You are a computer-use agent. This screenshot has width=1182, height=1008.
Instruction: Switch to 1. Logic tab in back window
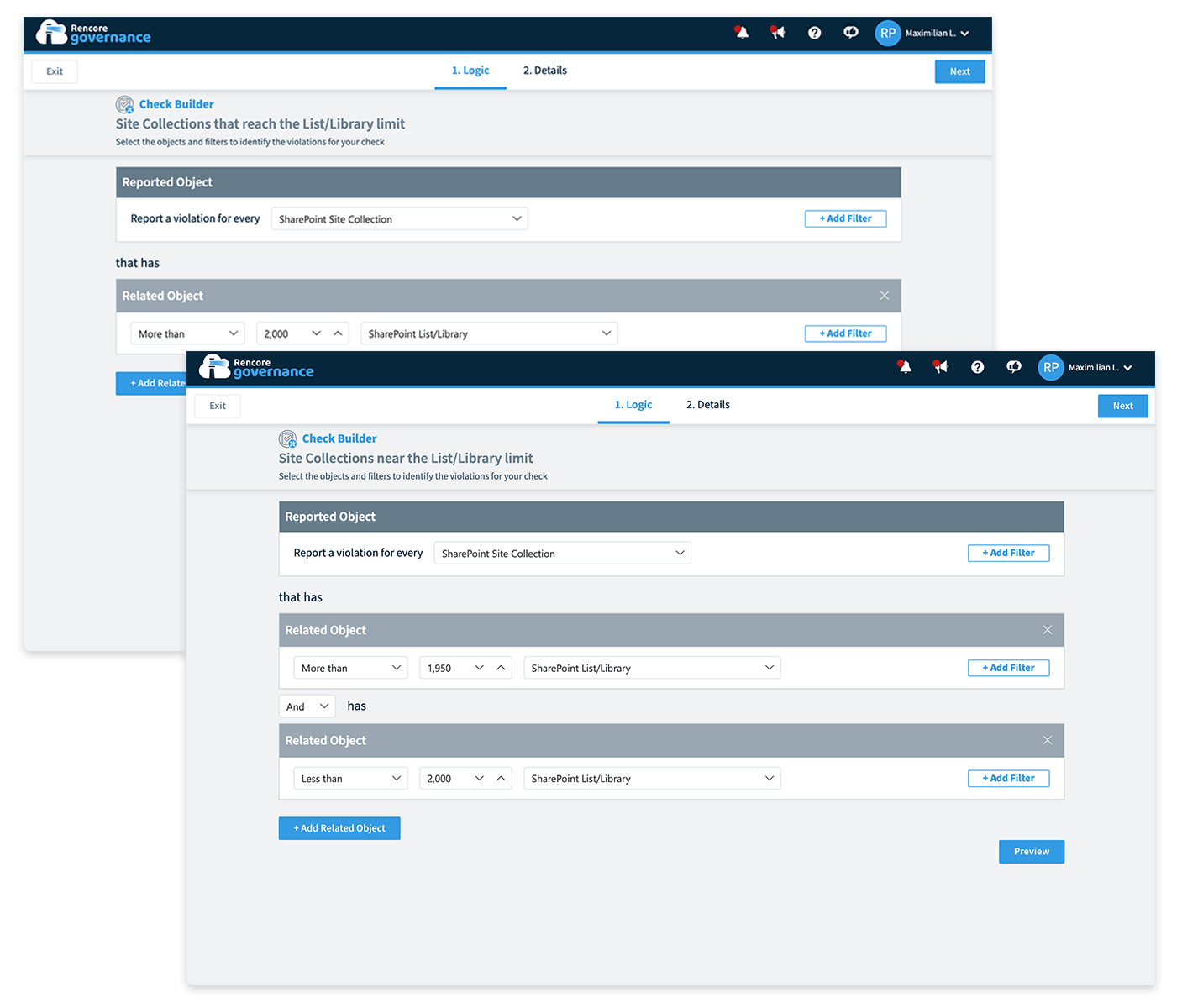point(470,71)
